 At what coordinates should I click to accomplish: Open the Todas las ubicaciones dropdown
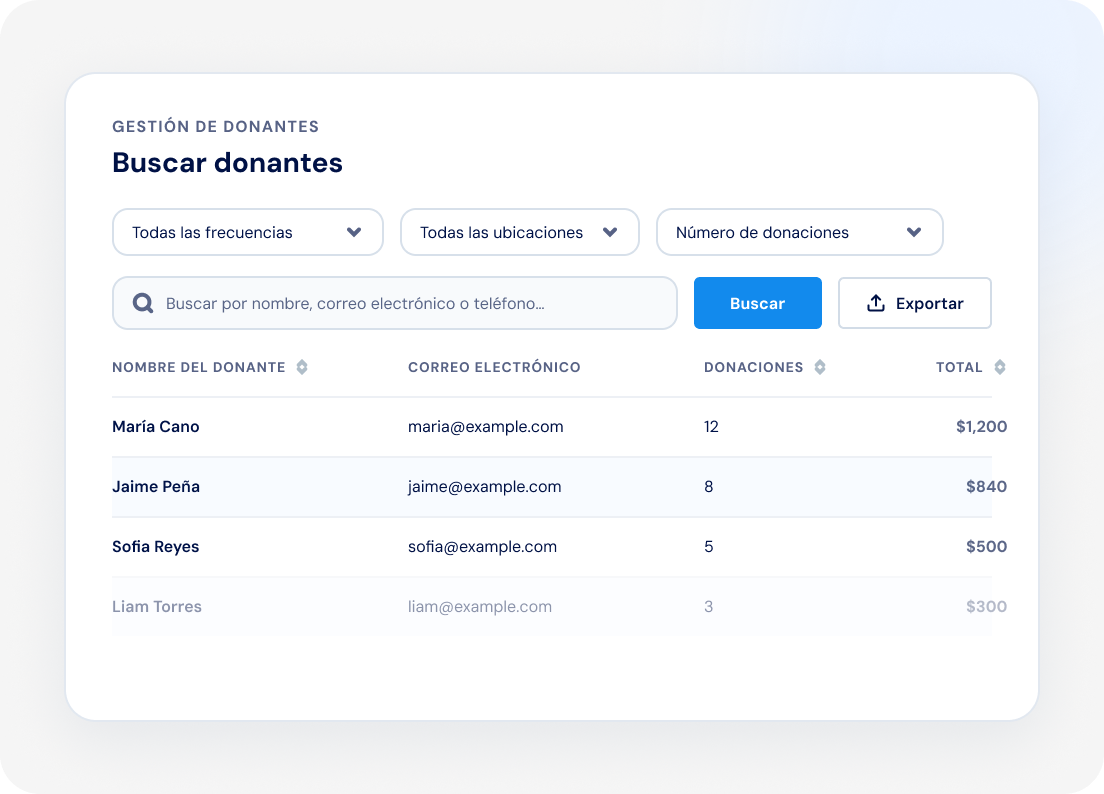click(x=520, y=232)
